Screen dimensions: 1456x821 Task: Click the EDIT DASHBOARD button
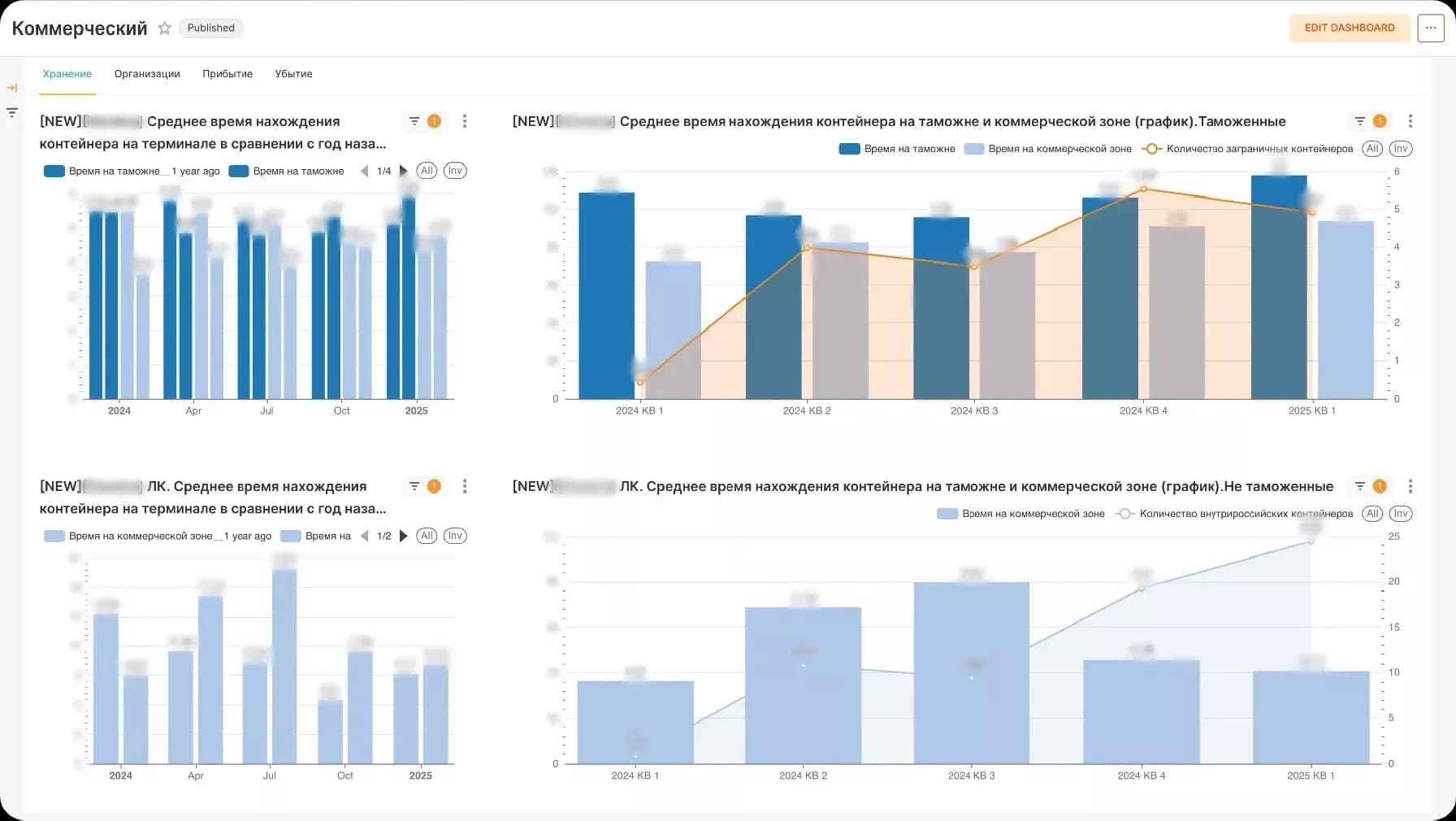(x=1349, y=28)
